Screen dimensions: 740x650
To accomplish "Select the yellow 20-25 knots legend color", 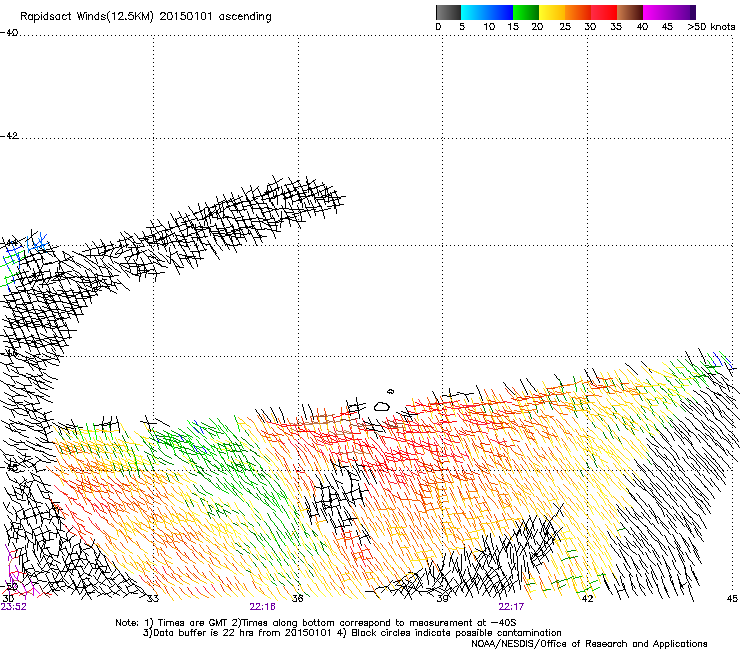I will 552,12.
